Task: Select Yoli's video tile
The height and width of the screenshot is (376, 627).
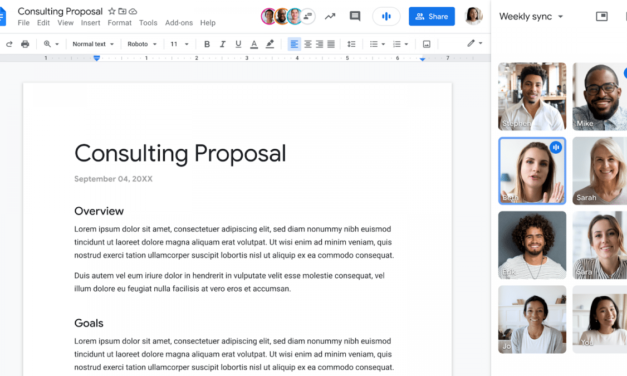Action: [599, 319]
